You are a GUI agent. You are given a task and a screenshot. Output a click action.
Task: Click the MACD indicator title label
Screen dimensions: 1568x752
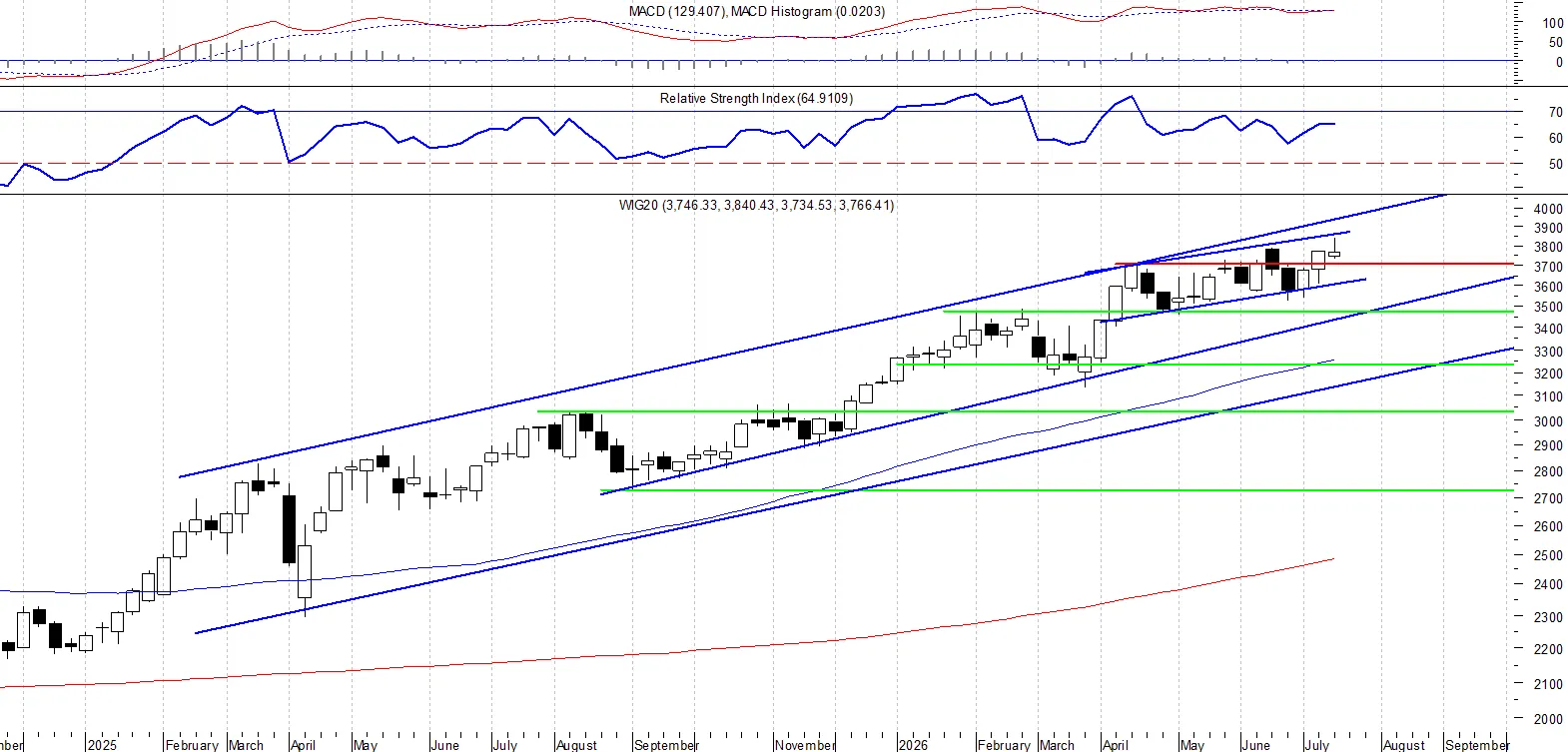point(757,11)
